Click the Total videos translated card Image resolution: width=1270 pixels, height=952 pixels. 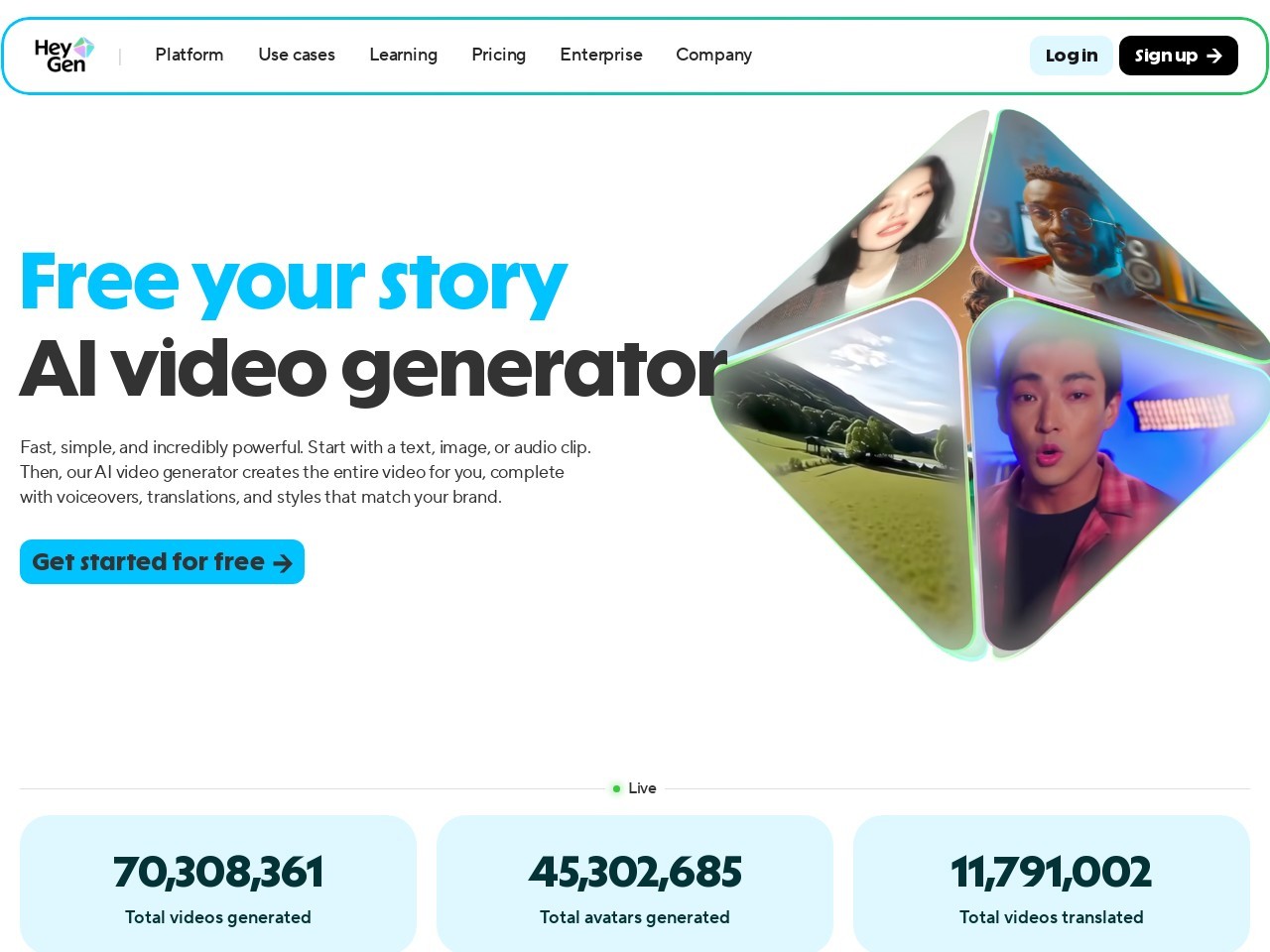click(1052, 884)
